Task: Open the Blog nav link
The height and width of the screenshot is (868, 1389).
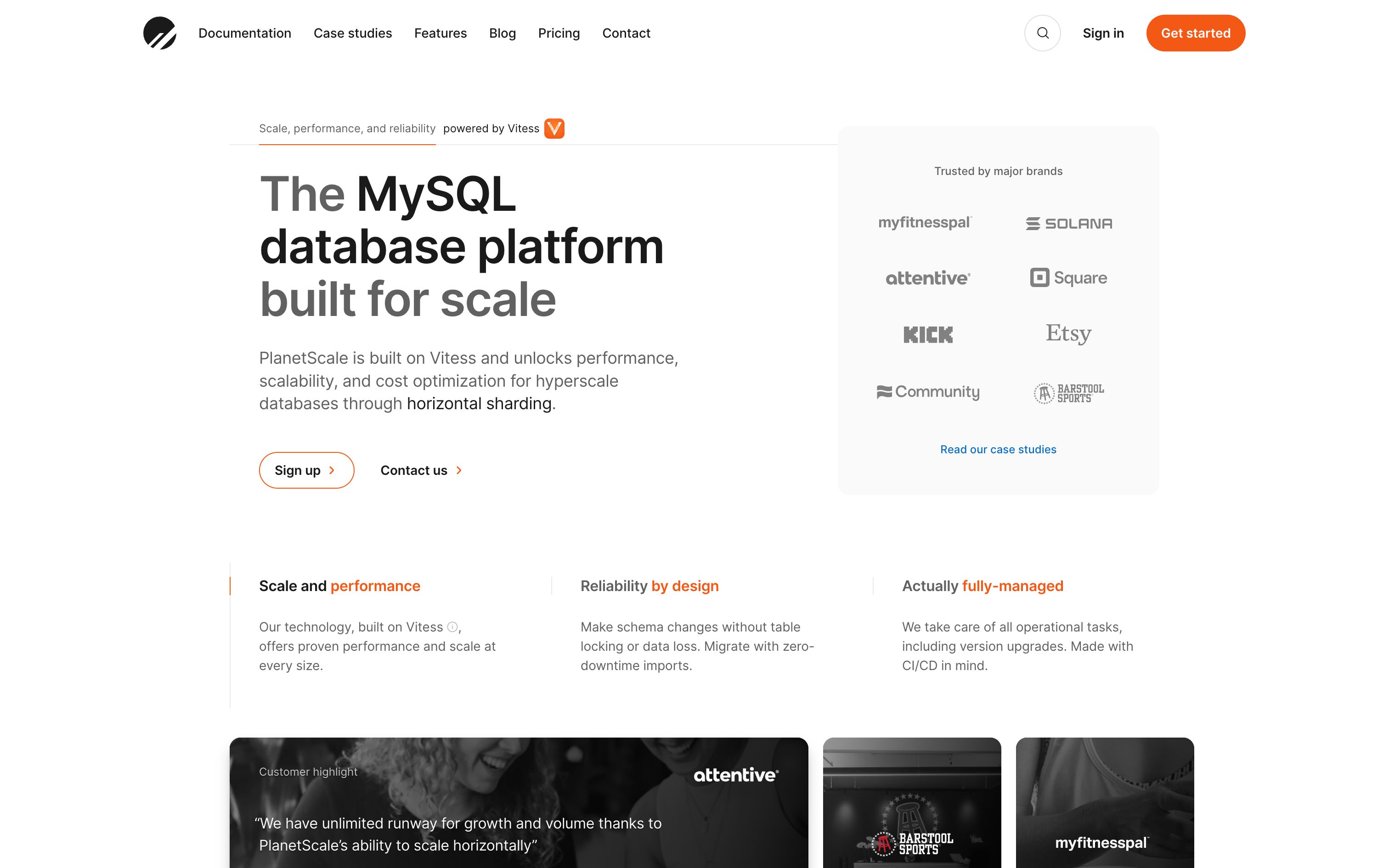Action: point(502,33)
